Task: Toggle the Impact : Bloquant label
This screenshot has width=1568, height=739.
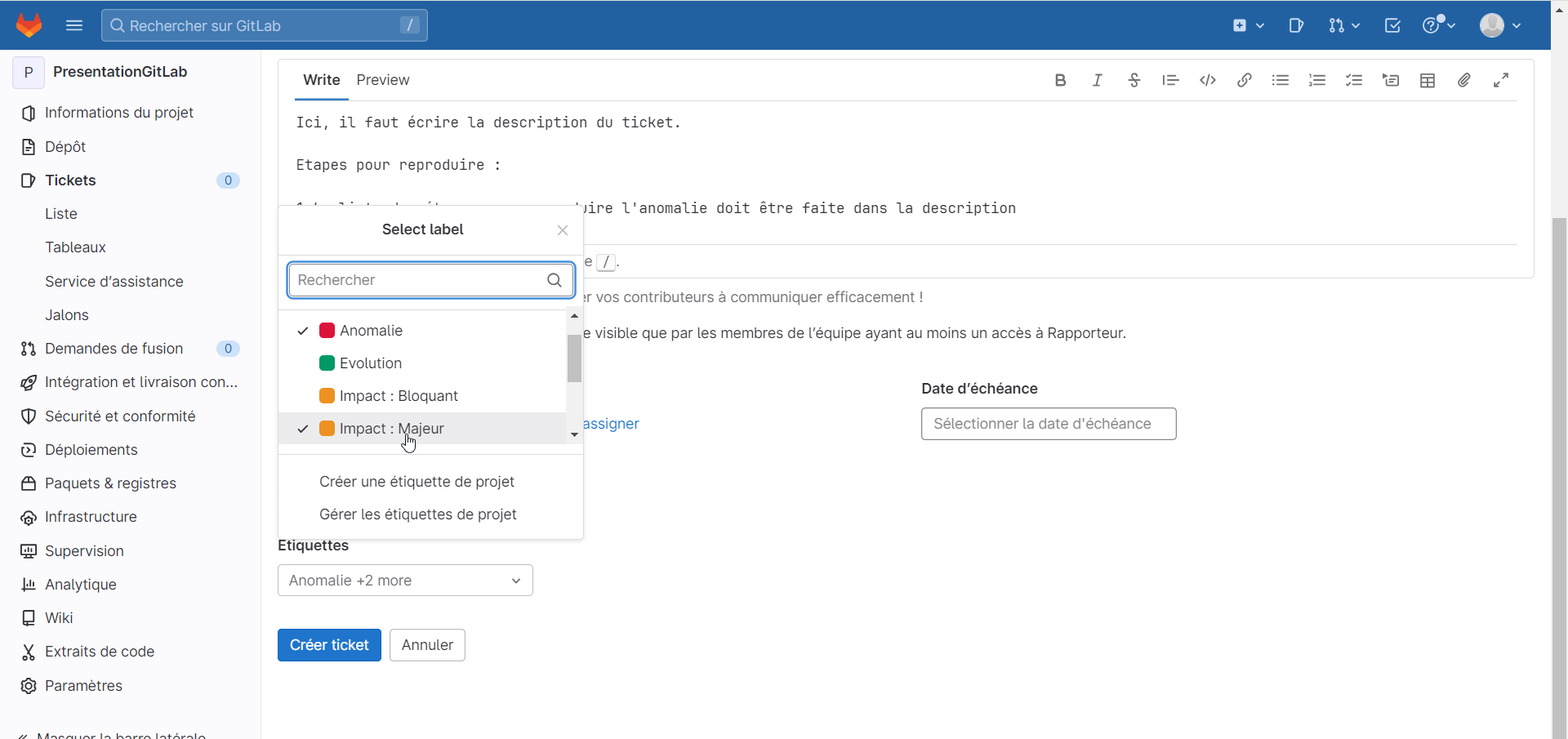Action: tap(399, 396)
